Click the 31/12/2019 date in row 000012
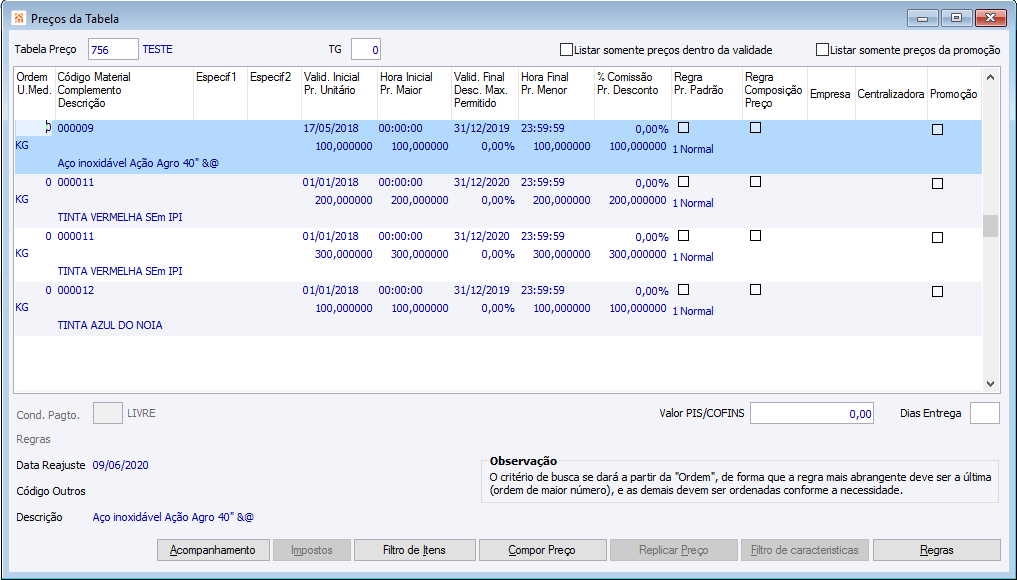1017x580 pixels. [482, 290]
